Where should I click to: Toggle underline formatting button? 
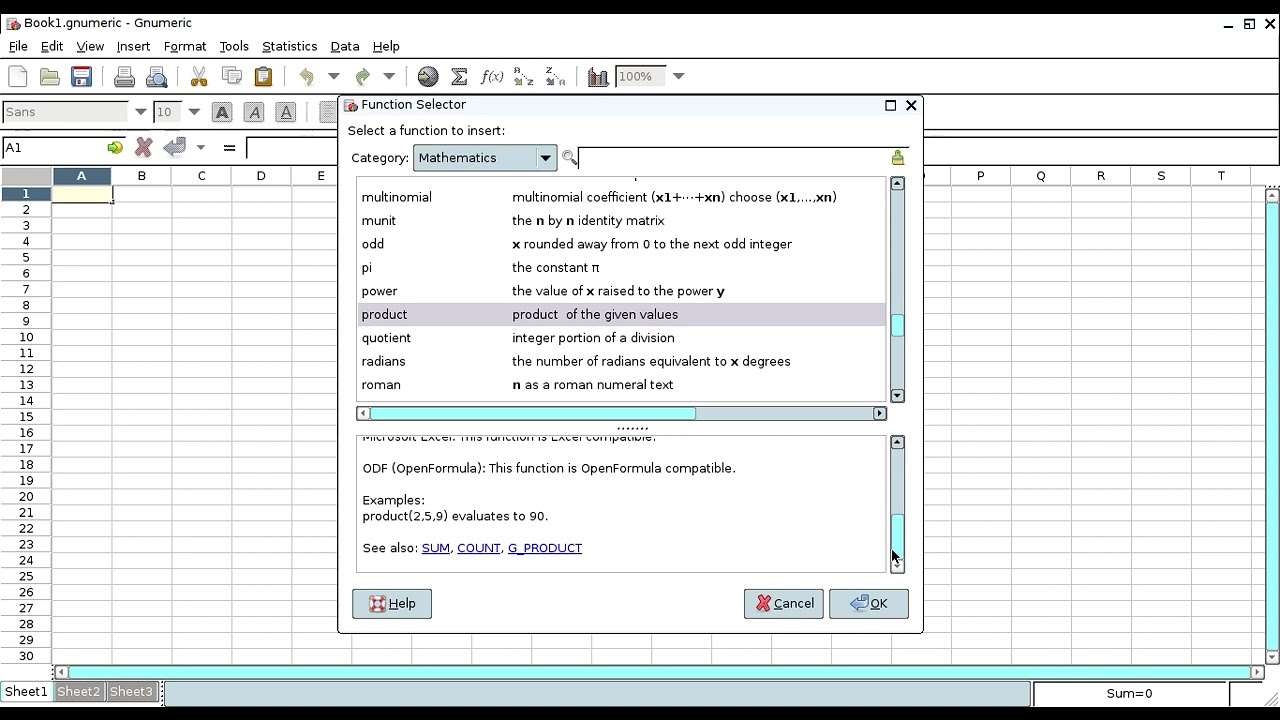286,112
